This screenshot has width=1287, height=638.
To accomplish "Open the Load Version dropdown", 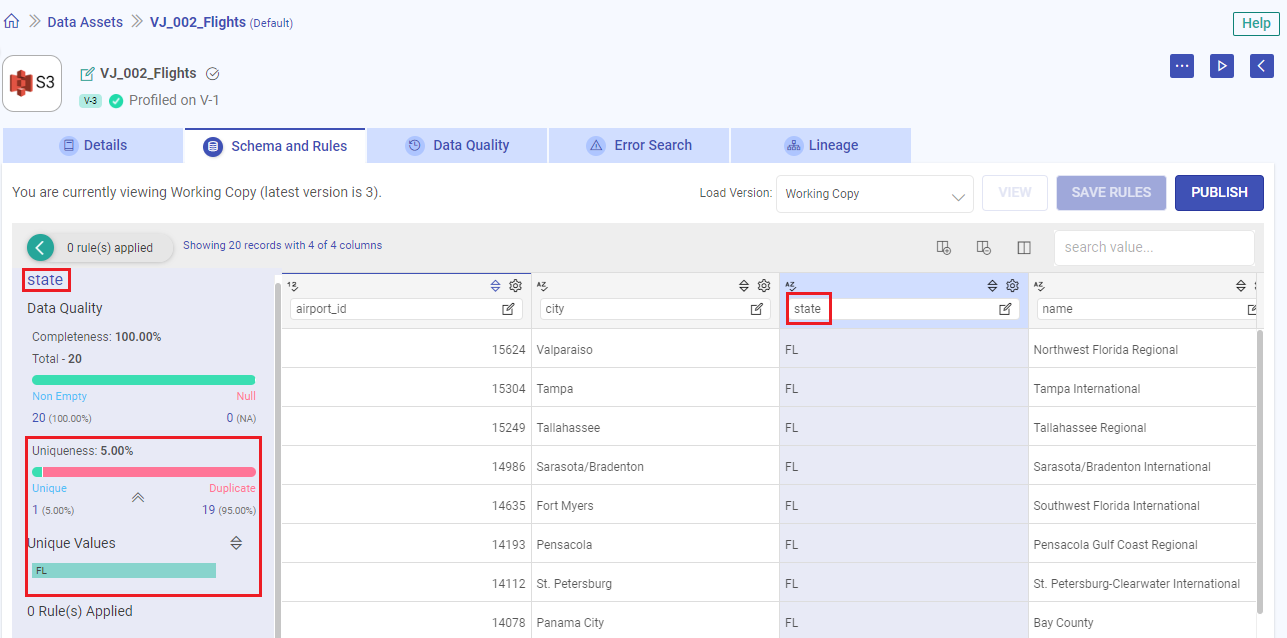I will point(874,194).
